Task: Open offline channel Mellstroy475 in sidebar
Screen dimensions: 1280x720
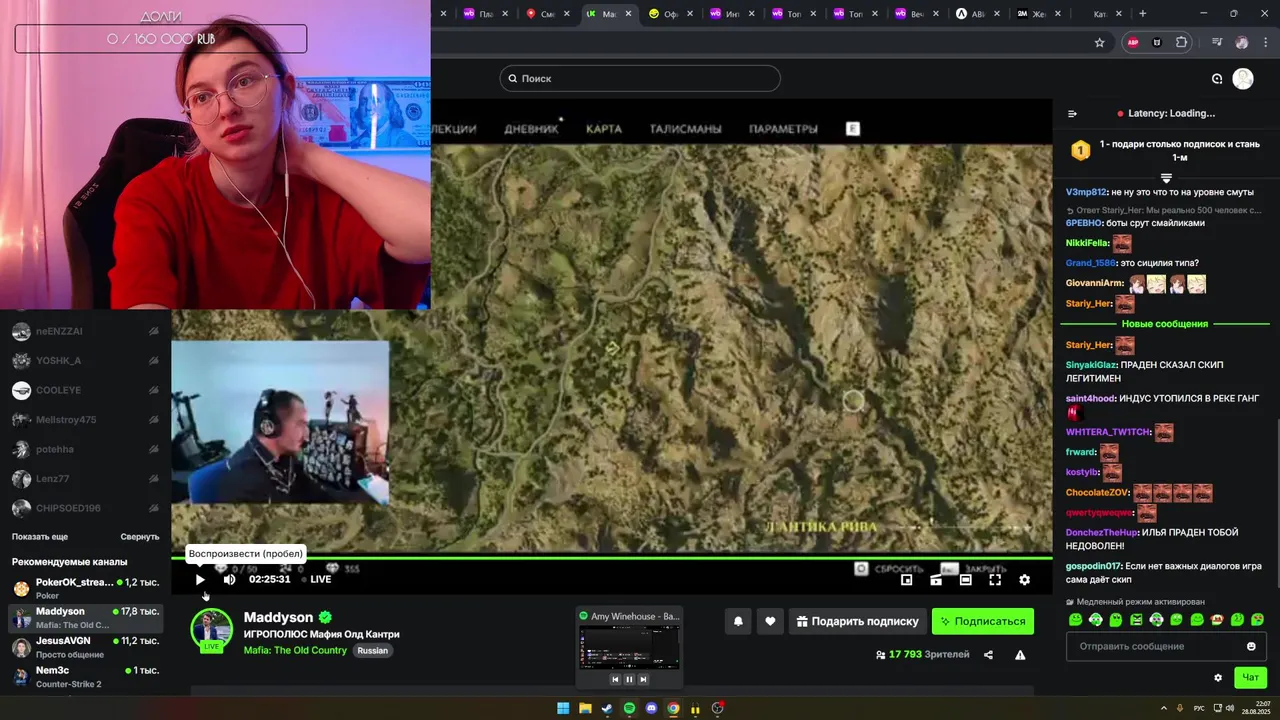Action: pyautogui.click(x=86, y=420)
